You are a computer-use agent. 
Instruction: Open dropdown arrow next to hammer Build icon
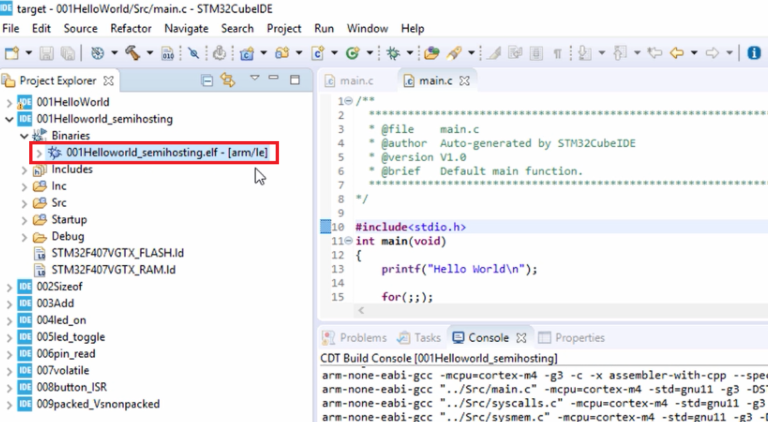(149, 53)
